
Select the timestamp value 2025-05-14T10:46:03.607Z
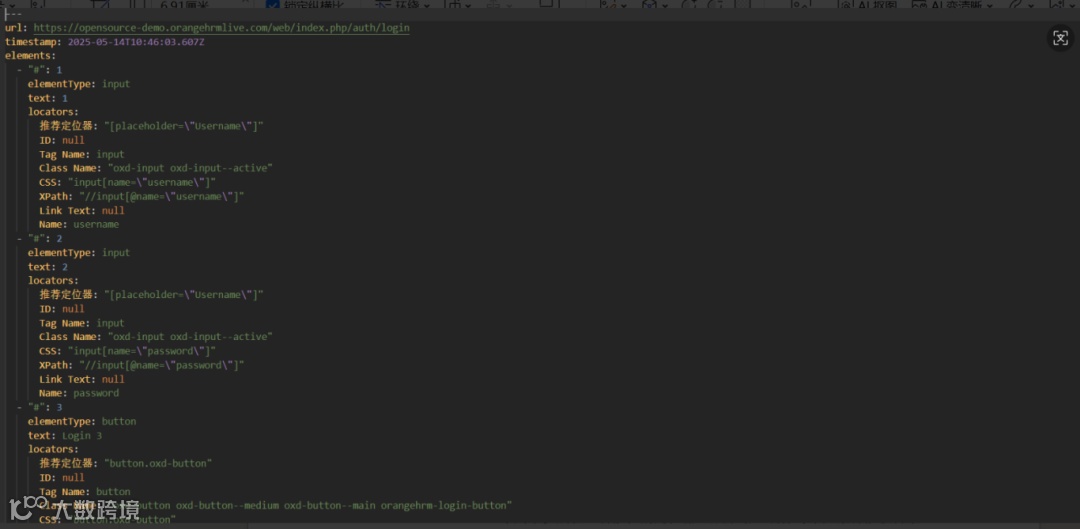(x=136, y=42)
